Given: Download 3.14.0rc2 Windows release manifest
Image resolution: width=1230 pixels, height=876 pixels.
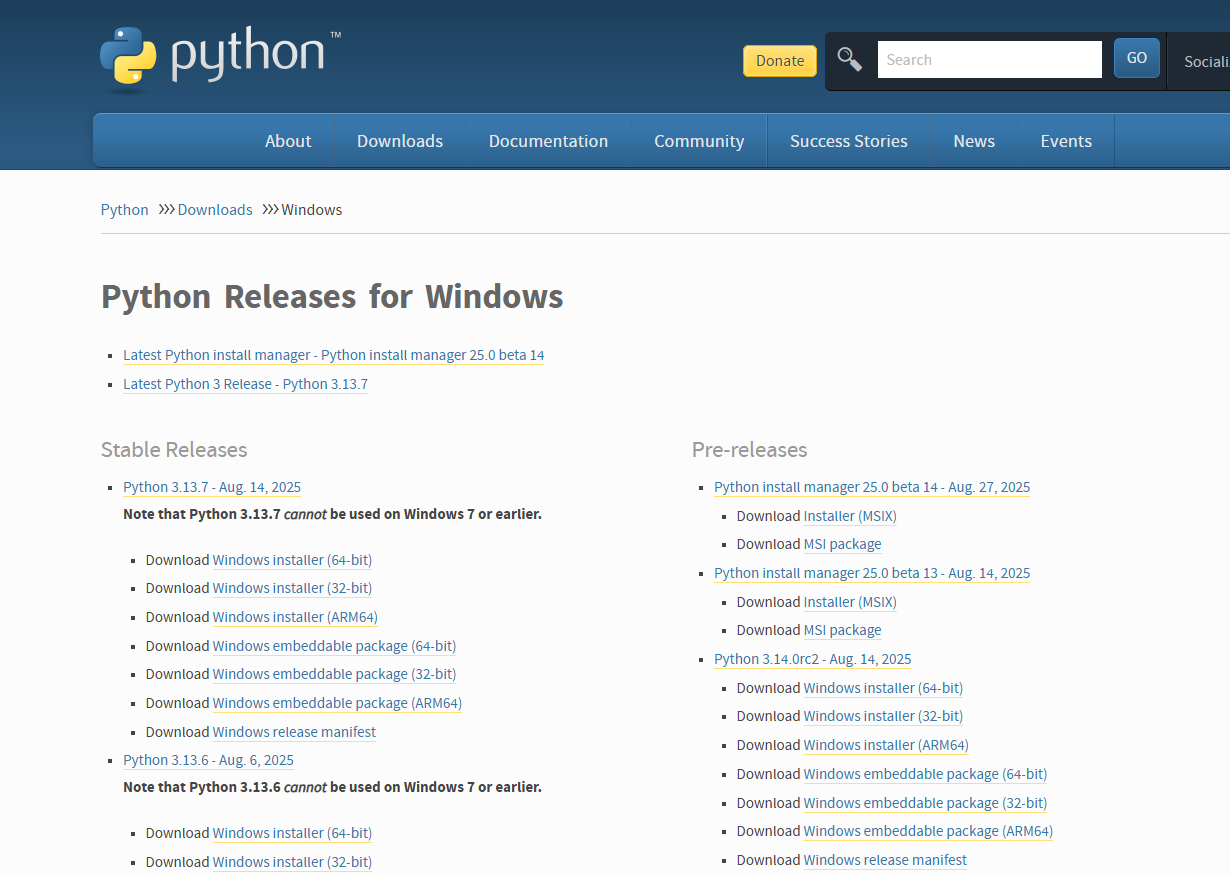Looking at the screenshot, I should 885,860.
